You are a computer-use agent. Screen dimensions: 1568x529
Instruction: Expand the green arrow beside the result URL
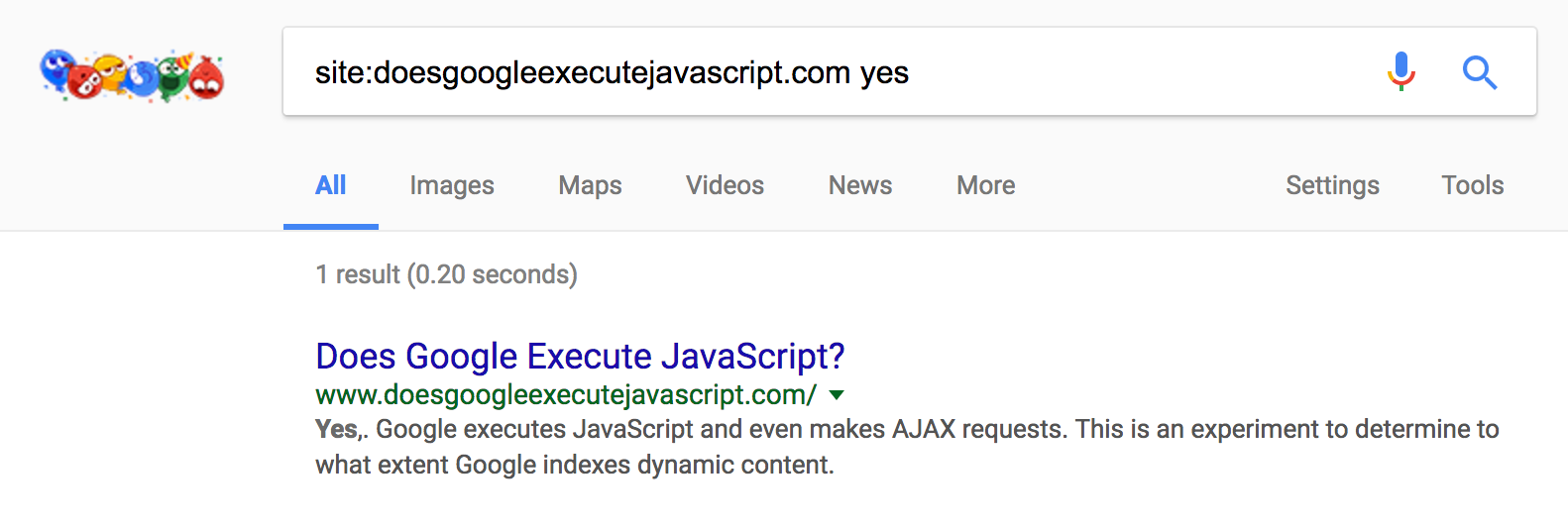(837, 395)
